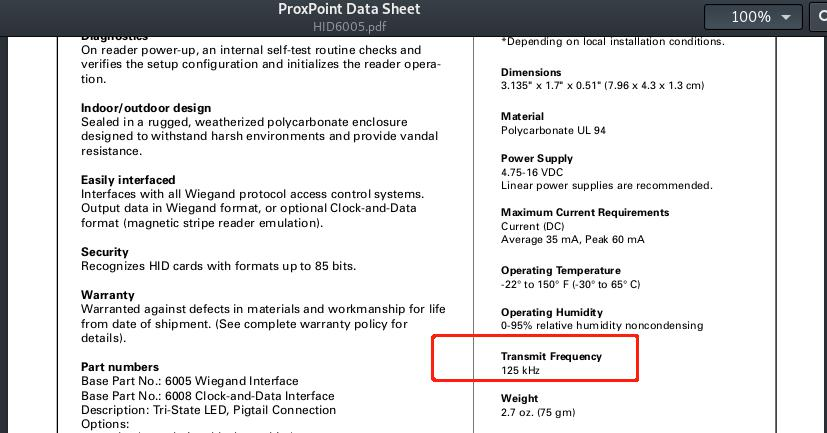
Task: Click the Part numbers heading
Action: [120, 367]
